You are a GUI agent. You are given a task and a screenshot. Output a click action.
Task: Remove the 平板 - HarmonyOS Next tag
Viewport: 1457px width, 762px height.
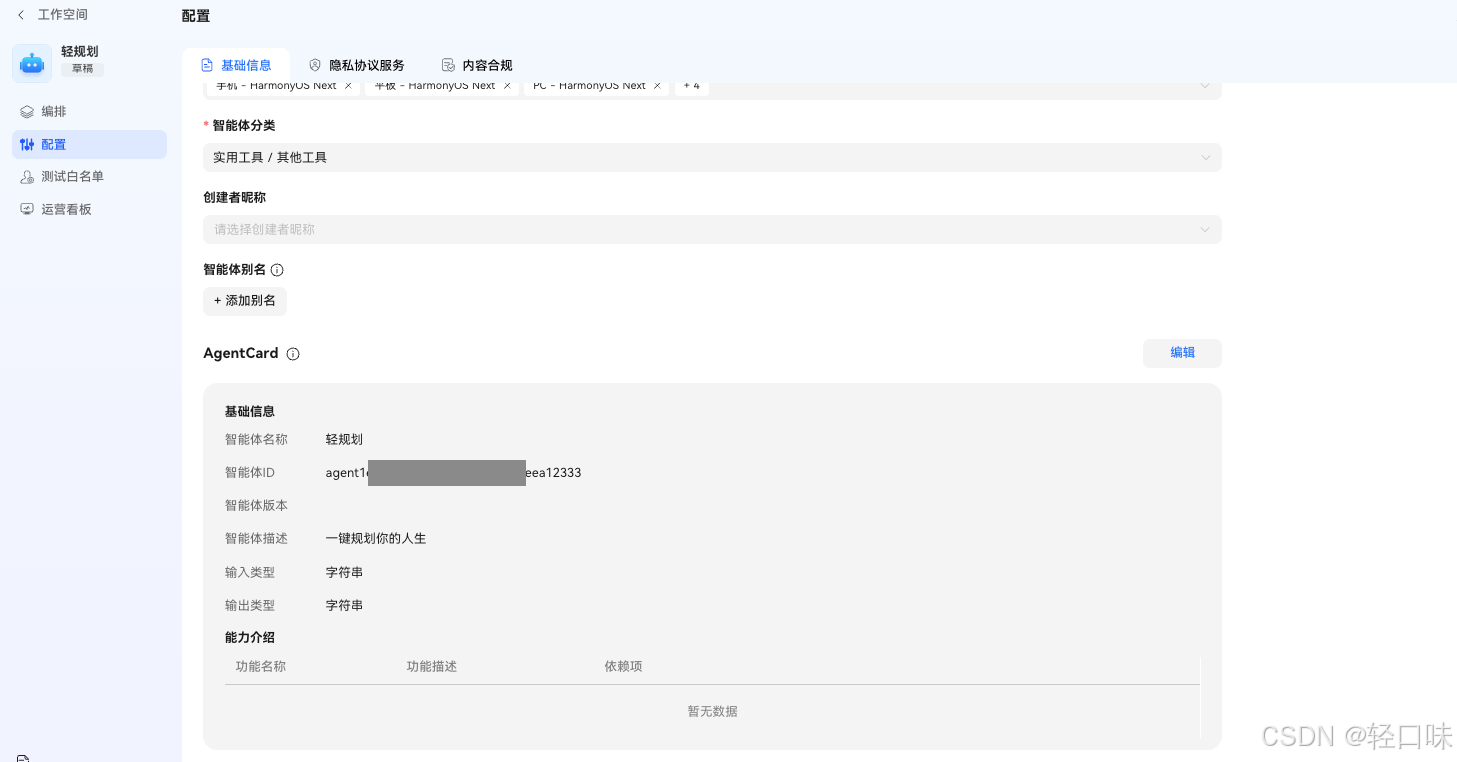point(507,86)
